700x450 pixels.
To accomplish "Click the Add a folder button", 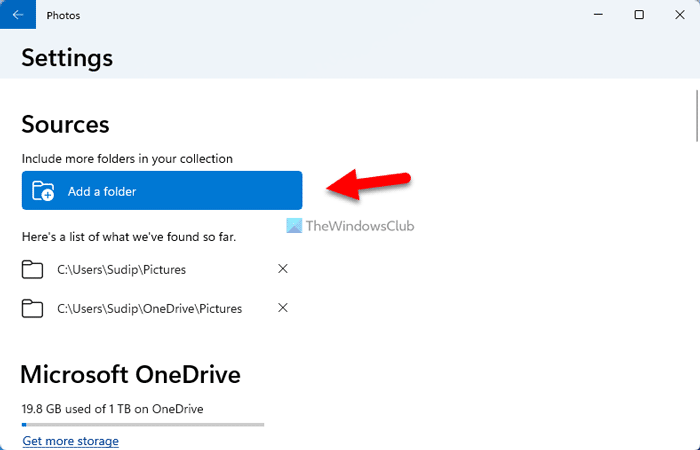I will click(162, 190).
